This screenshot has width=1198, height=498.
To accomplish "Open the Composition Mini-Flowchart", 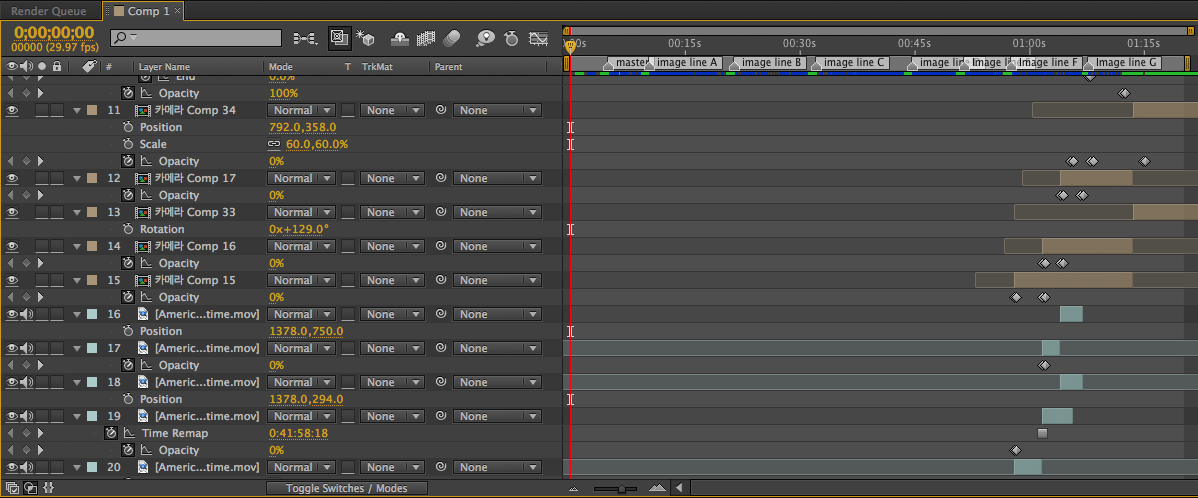I will 305,38.
